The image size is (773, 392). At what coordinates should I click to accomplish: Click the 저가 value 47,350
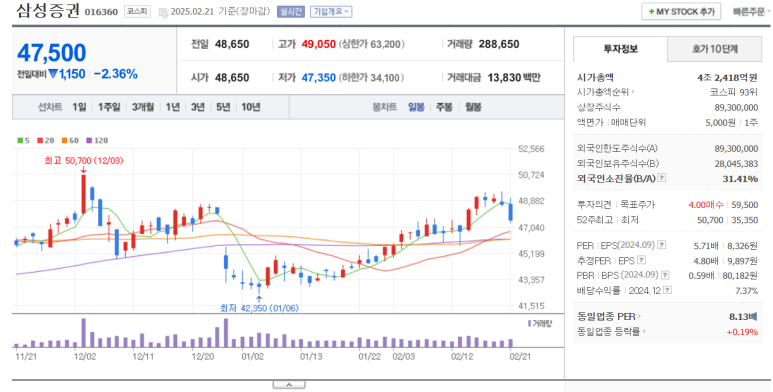(x=318, y=78)
